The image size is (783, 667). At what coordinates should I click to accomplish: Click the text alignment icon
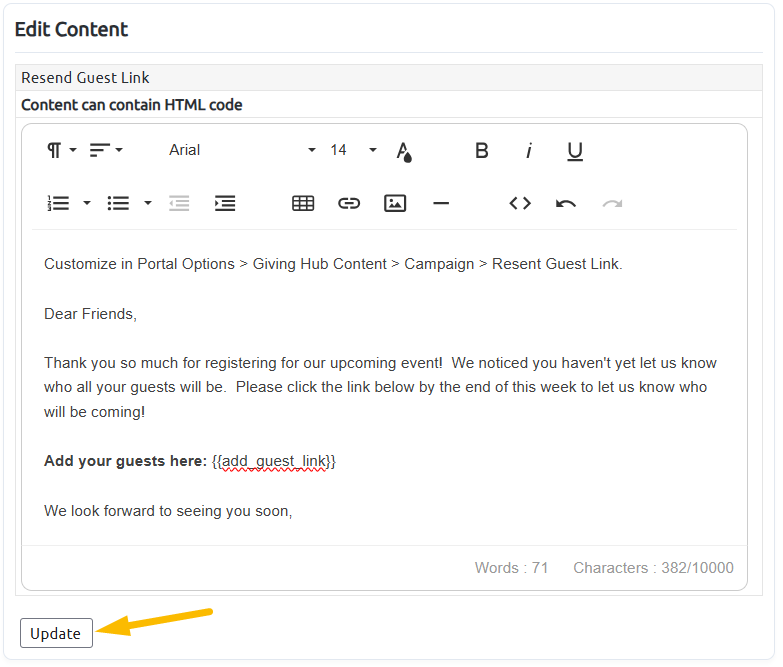[x=99, y=150]
